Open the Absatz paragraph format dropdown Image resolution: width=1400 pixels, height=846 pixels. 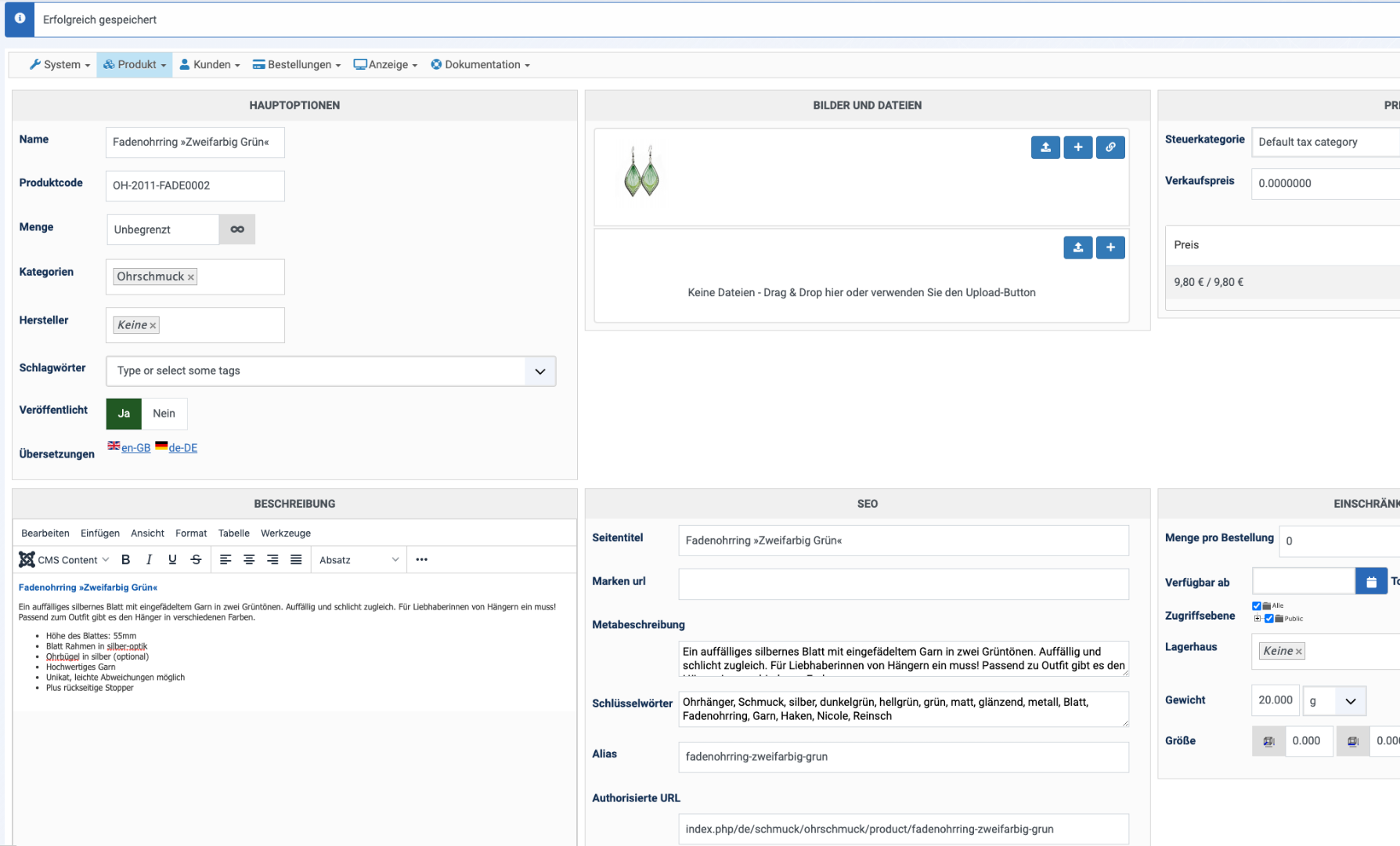pos(359,560)
